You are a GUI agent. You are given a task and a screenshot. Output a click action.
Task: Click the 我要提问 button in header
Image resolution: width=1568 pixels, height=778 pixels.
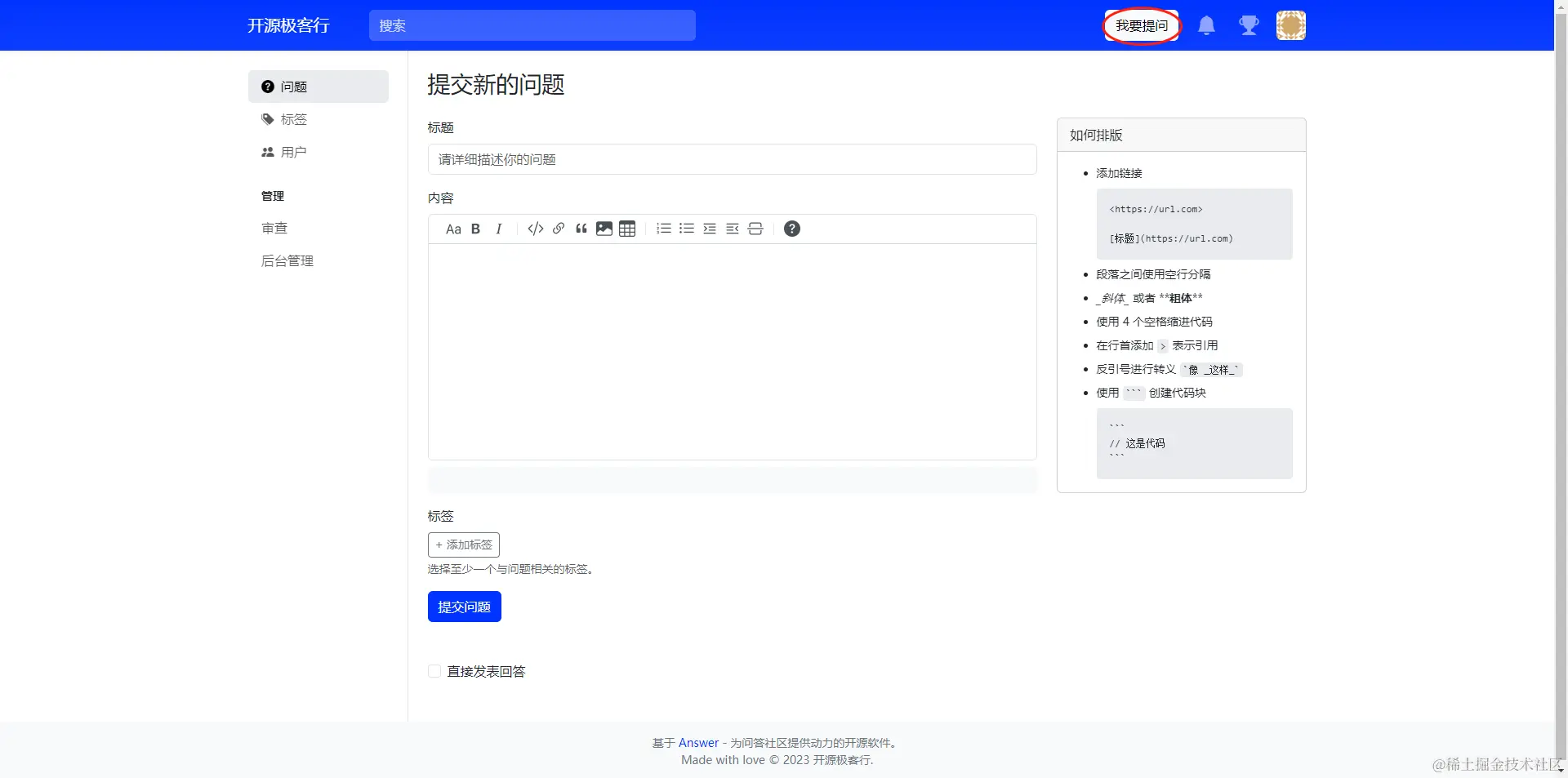[x=1142, y=26]
